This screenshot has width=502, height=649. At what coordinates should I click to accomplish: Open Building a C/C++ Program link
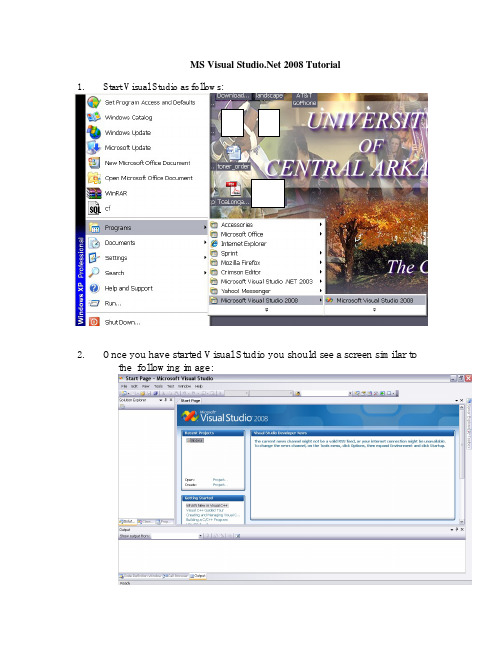207,519
